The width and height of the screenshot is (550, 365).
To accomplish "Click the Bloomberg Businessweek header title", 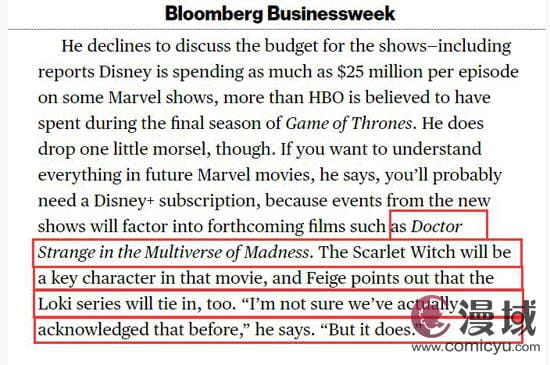I will click(x=280, y=14).
